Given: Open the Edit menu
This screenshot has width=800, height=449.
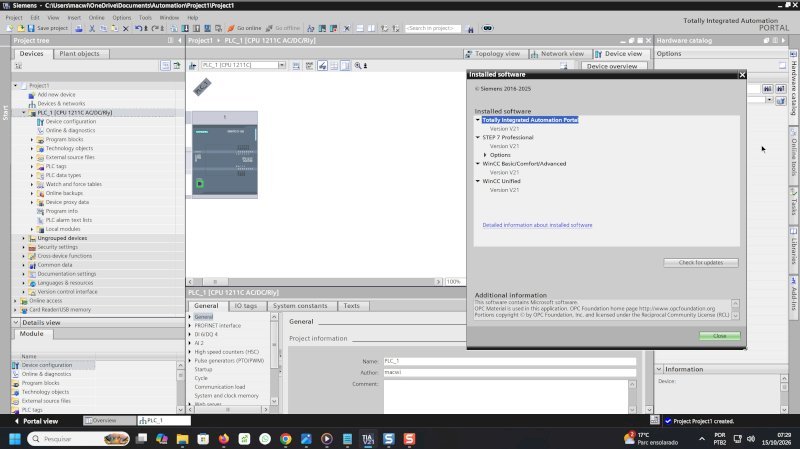Looking at the screenshot, I should pos(35,17).
